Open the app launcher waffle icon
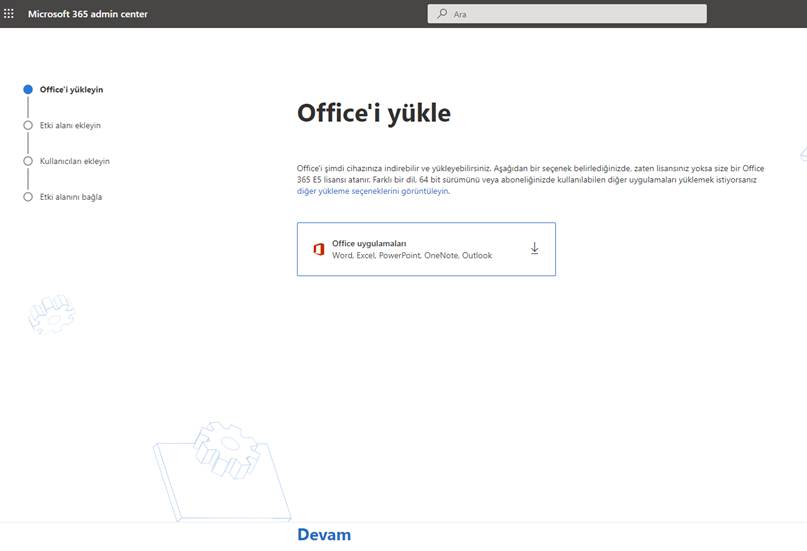 (9, 14)
